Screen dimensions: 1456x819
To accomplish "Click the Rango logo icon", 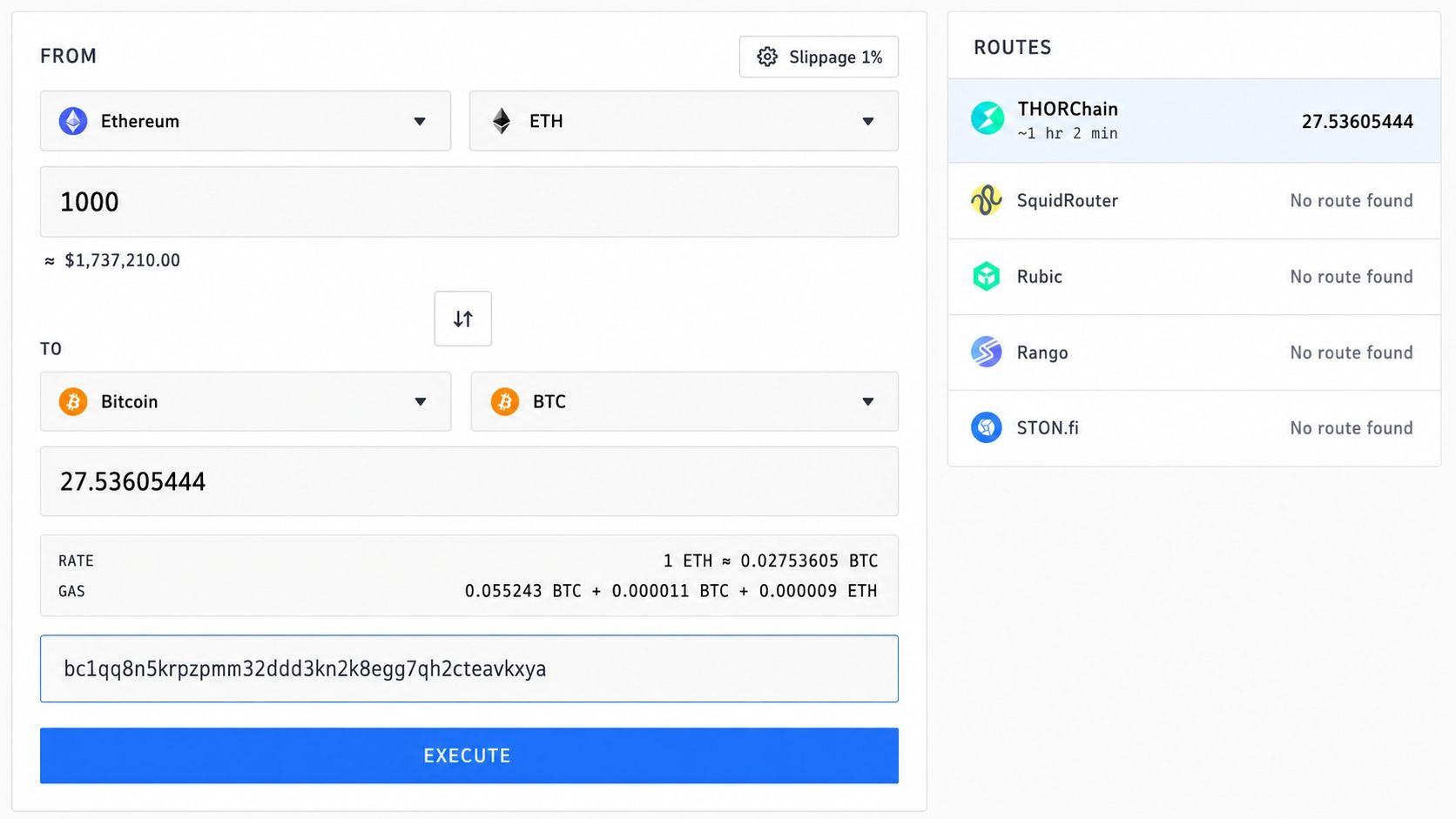I will [x=987, y=352].
